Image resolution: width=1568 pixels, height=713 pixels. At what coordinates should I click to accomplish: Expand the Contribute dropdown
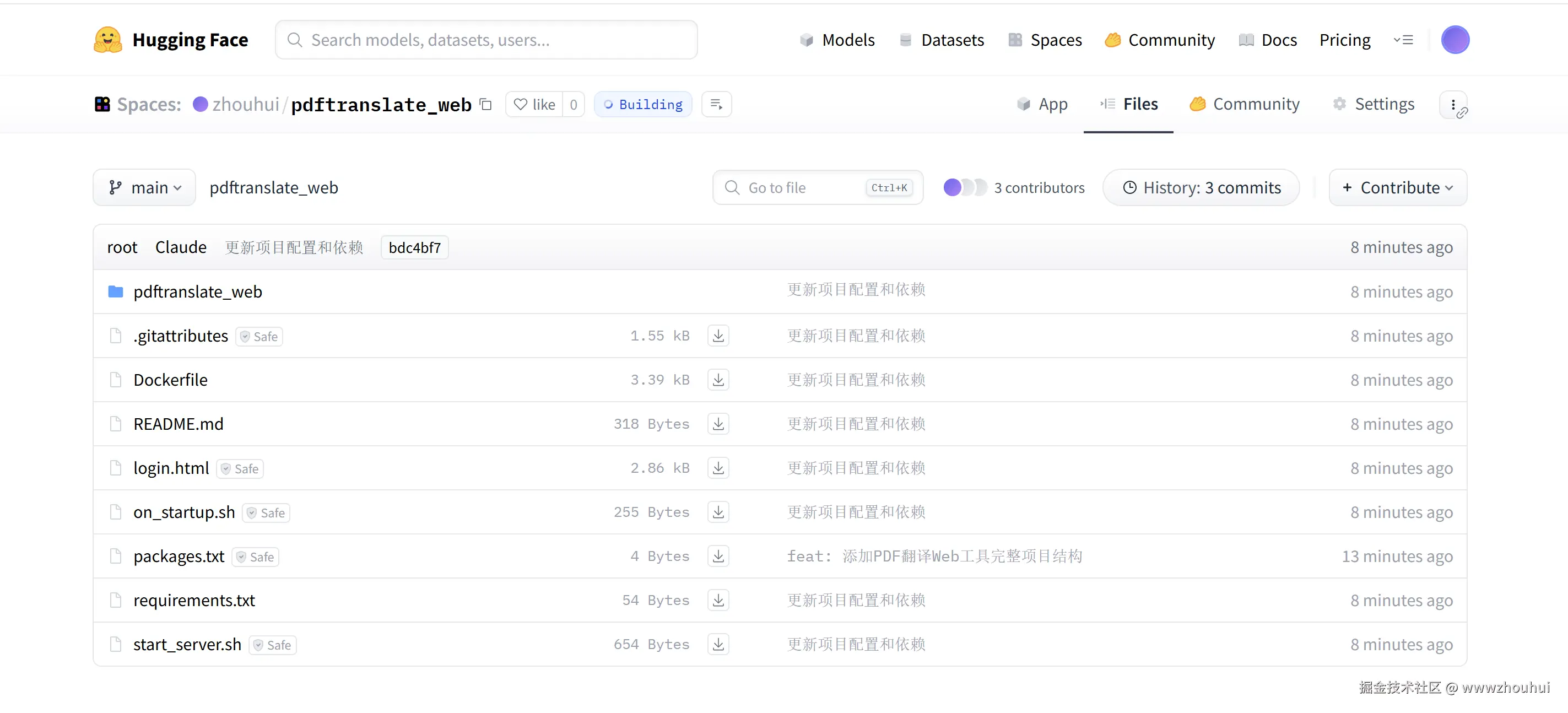pos(1398,187)
